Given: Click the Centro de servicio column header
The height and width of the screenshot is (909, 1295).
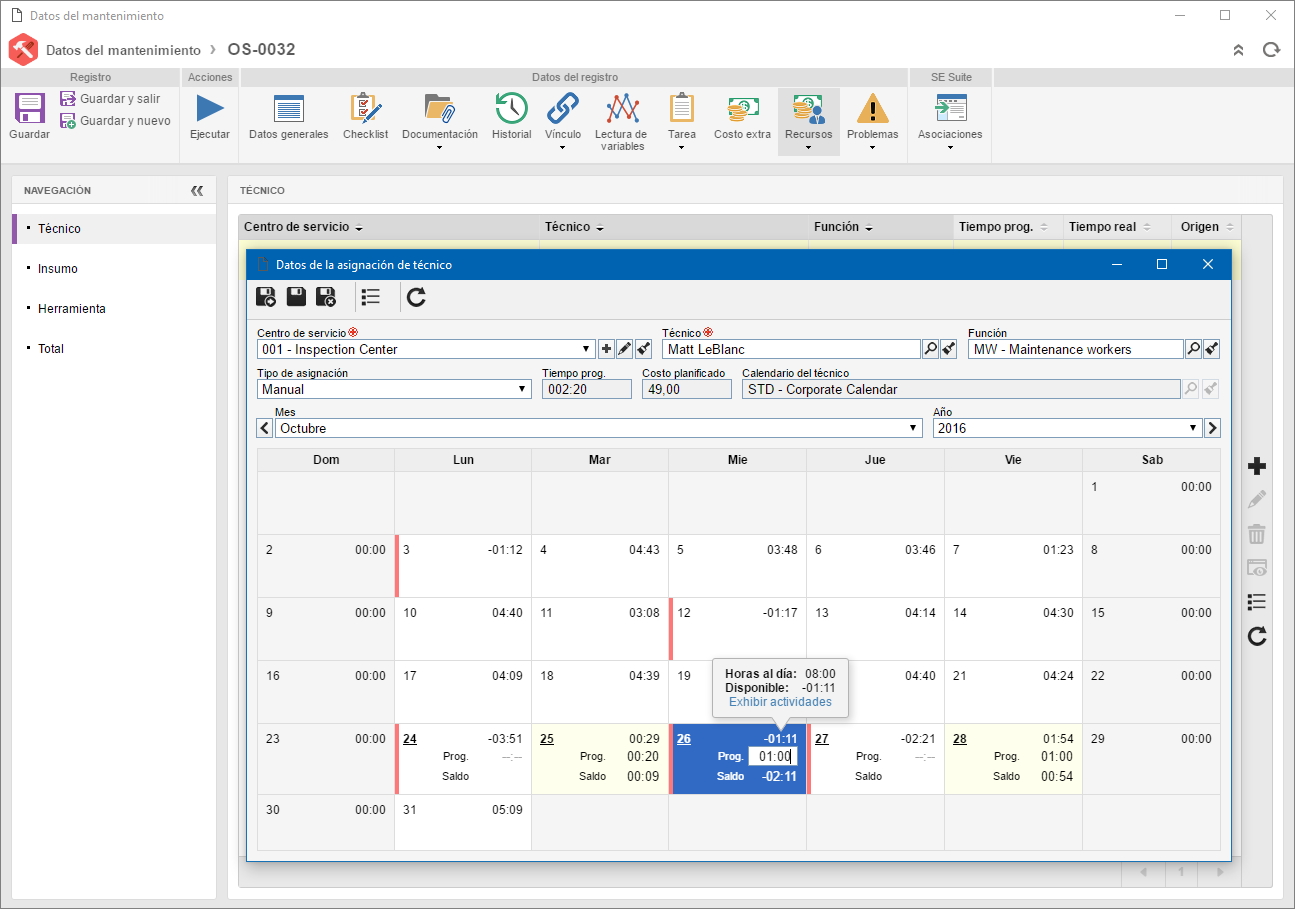Looking at the screenshot, I should tap(389, 227).
